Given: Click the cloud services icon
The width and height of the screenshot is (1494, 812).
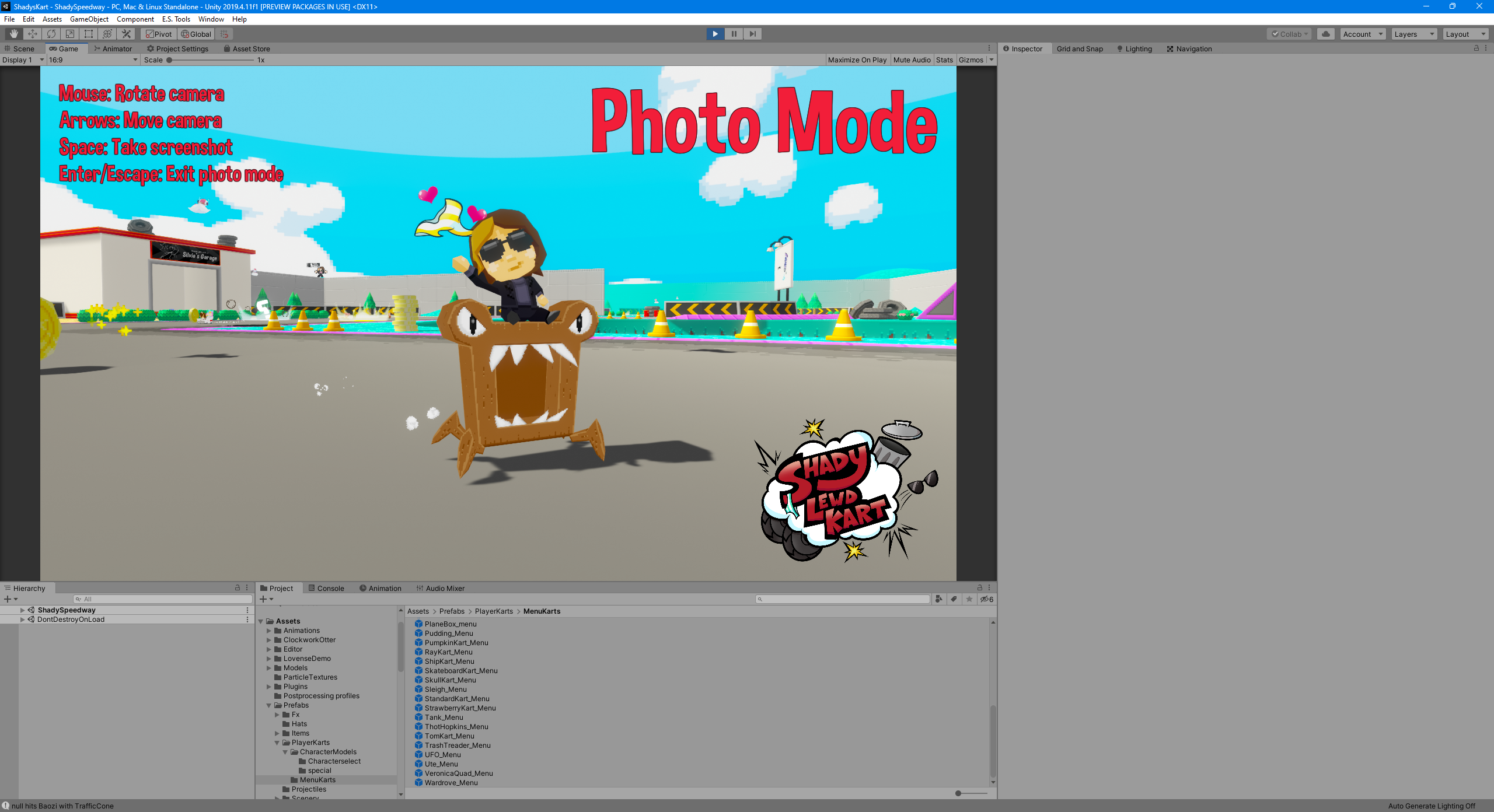Looking at the screenshot, I should [1326, 34].
